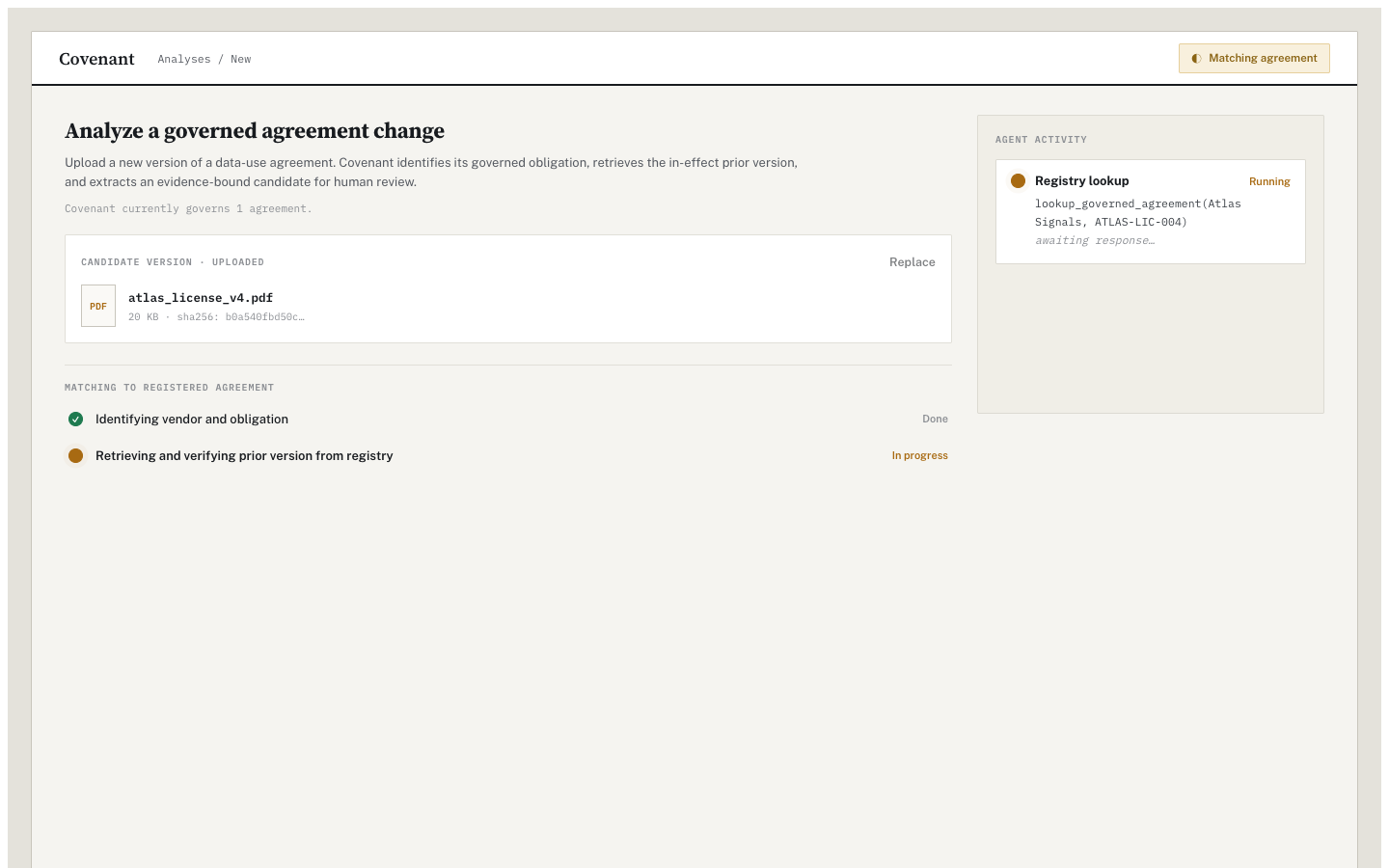The width and height of the screenshot is (1389, 868).
Task: Click the awaiting response text
Action: (1095, 240)
